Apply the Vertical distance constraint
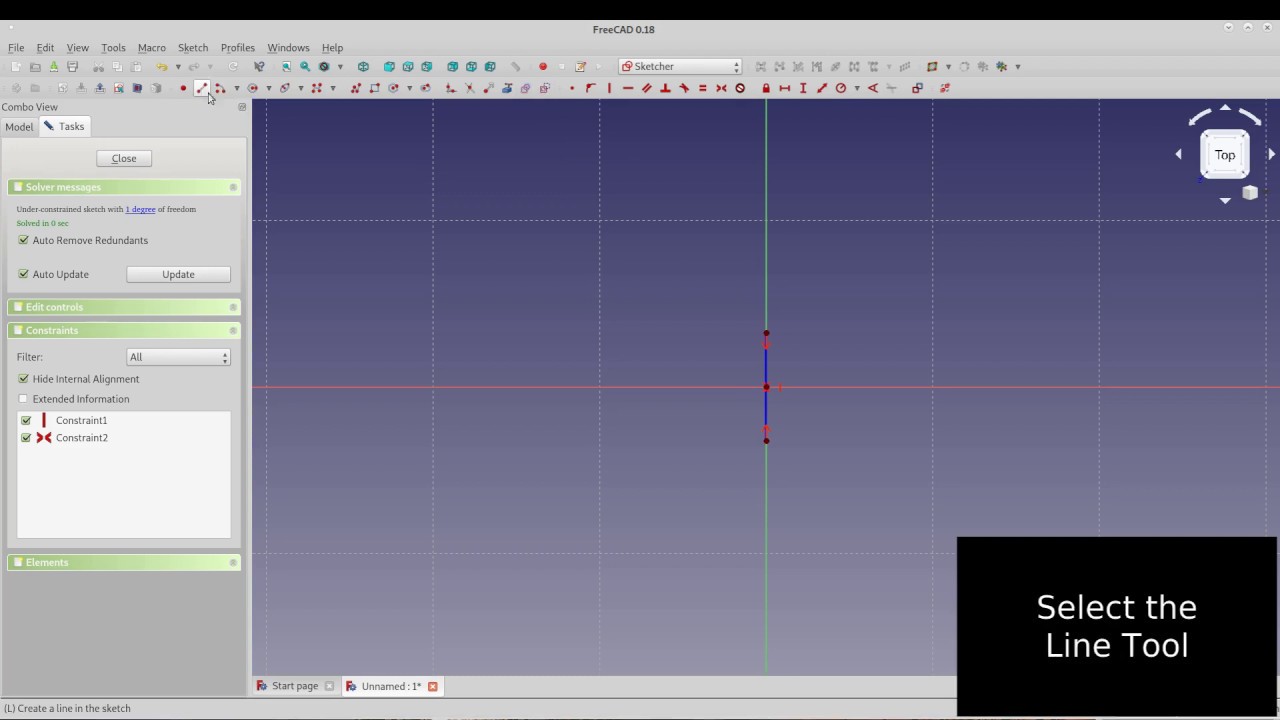Image resolution: width=1280 pixels, height=720 pixels. pos(803,88)
